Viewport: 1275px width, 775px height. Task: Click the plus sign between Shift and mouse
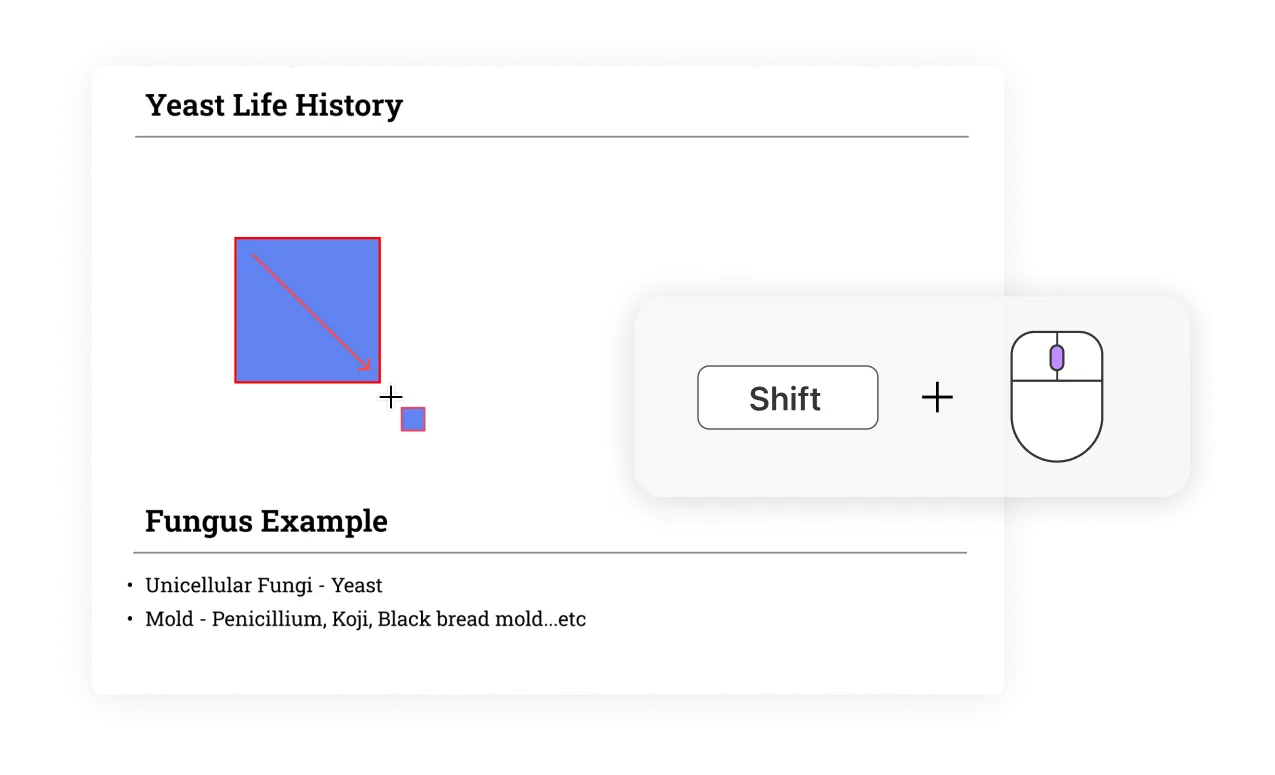click(937, 398)
